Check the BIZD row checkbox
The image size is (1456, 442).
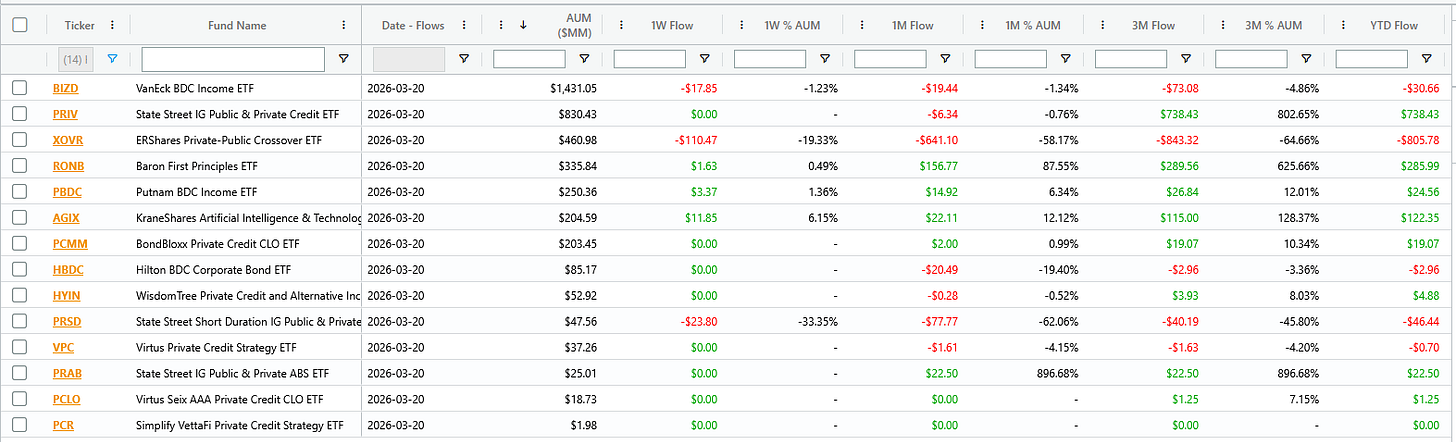pos(19,88)
